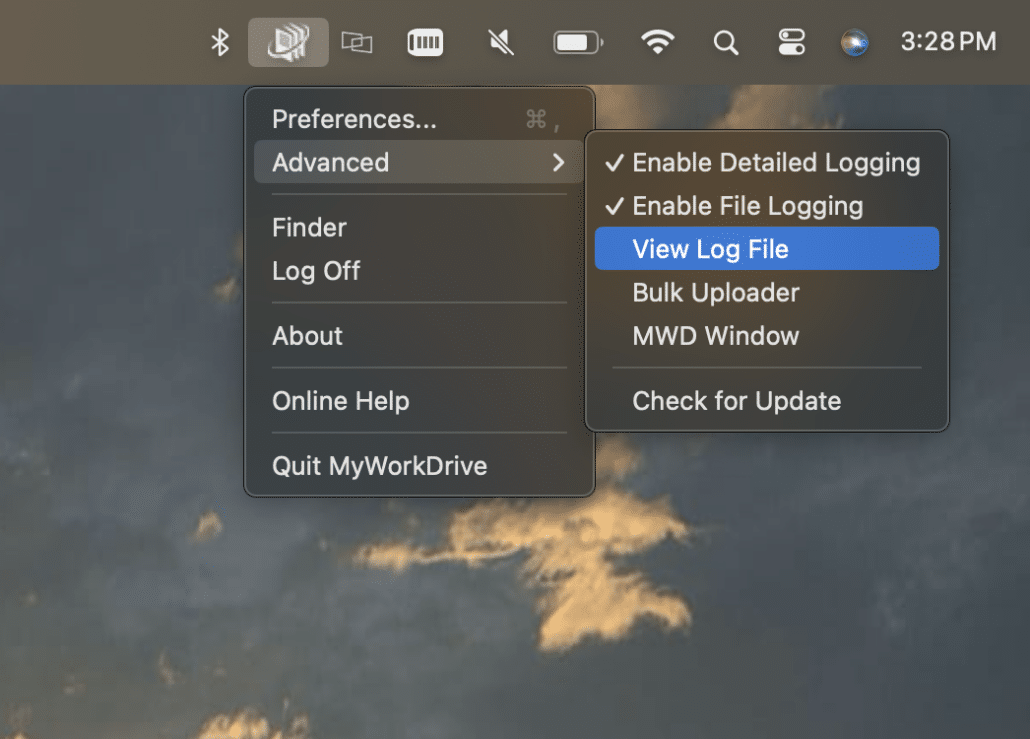1030x739 pixels.
Task: Open the Bluetooth status icon
Action: coord(220,42)
